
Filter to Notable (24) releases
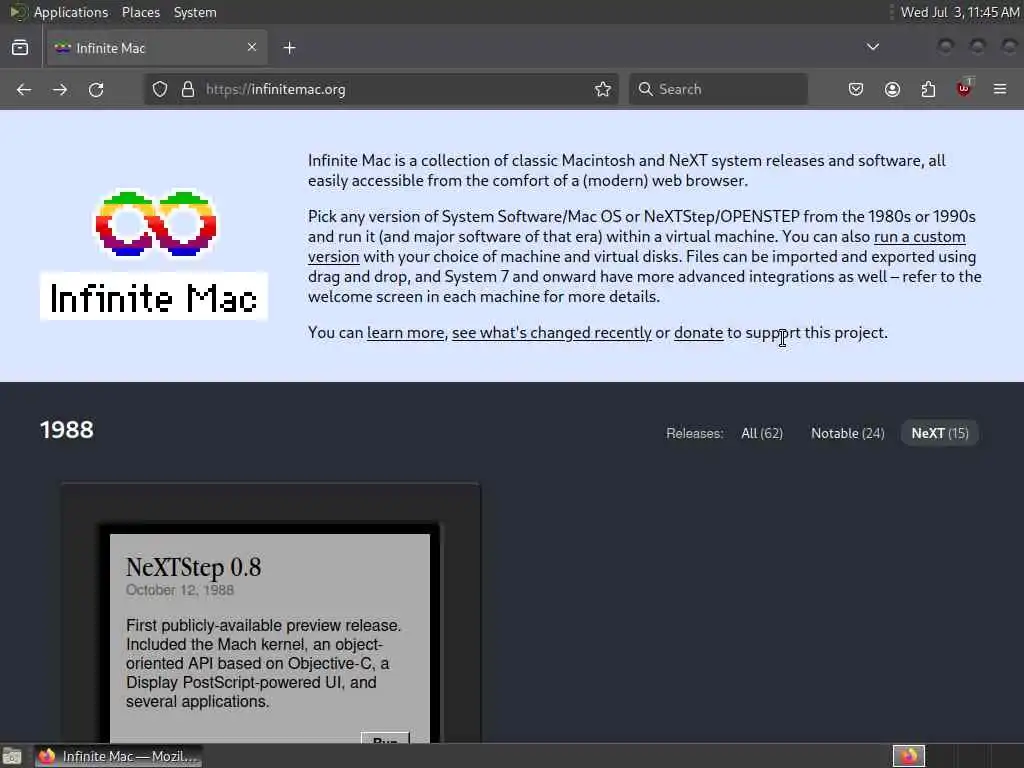tap(848, 433)
